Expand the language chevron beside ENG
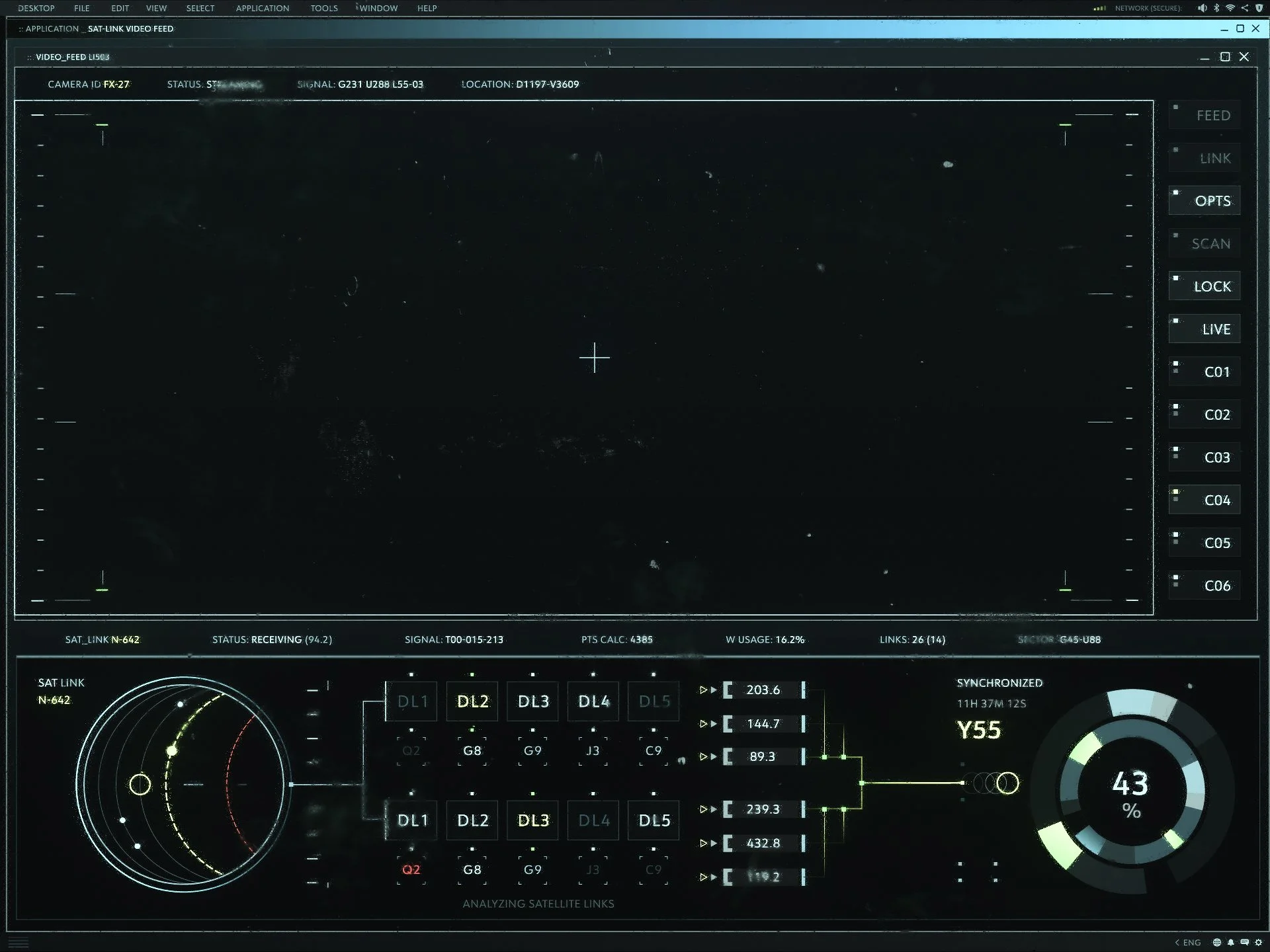This screenshot has height=952, width=1270. coord(1177,943)
